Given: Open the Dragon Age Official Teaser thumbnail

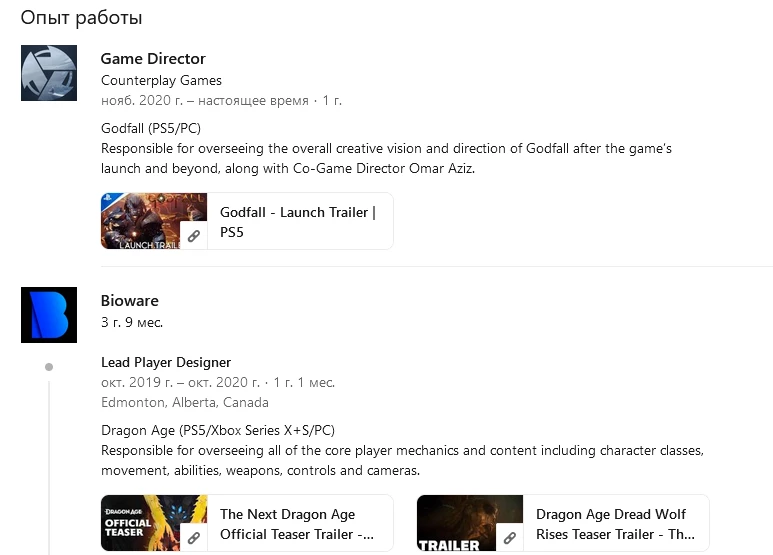Looking at the screenshot, I should pos(154,522).
